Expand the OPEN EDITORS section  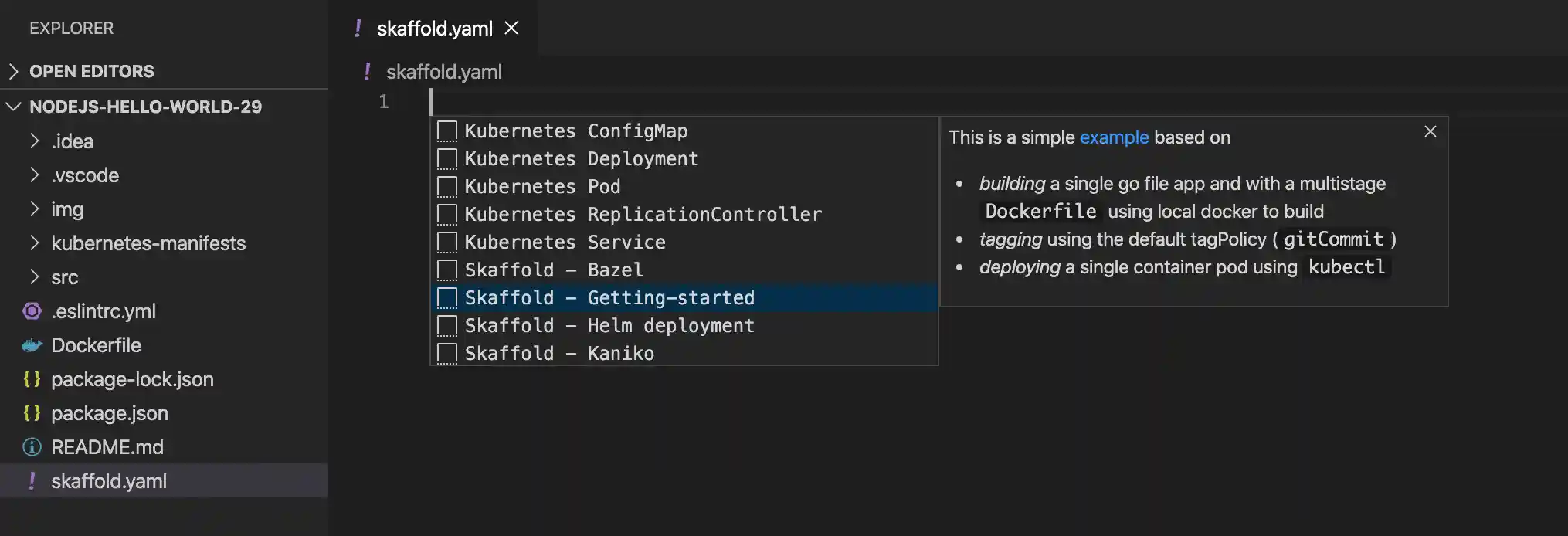click(x=13, y=71)
